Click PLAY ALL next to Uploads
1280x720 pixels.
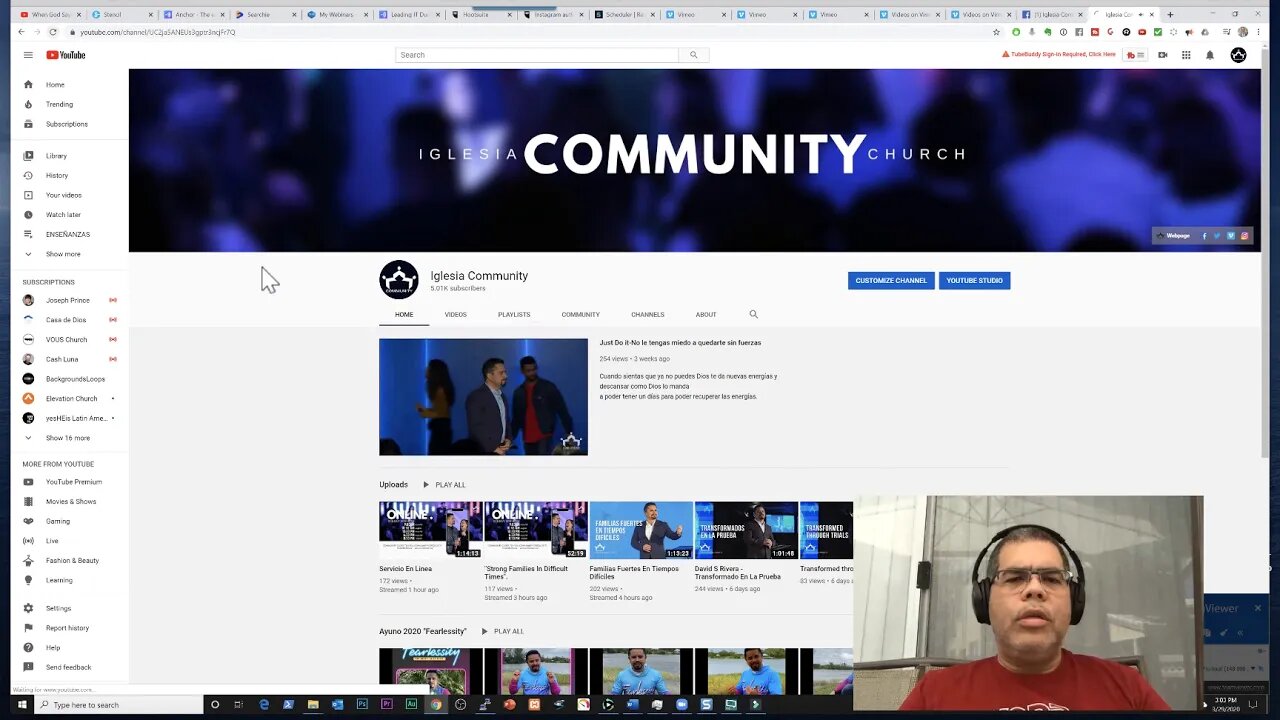[x=444, y=485]
